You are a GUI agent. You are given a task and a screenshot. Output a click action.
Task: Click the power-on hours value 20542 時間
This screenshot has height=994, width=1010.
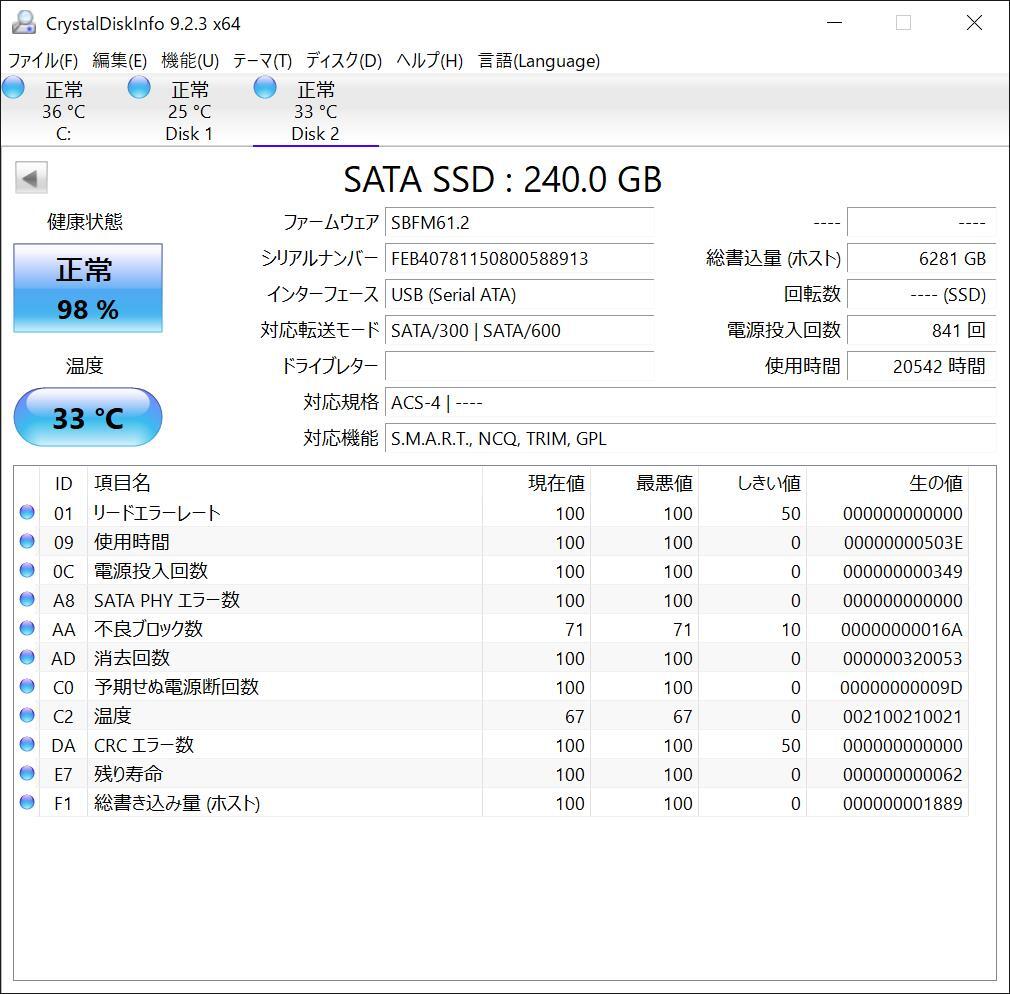[921, 367]
